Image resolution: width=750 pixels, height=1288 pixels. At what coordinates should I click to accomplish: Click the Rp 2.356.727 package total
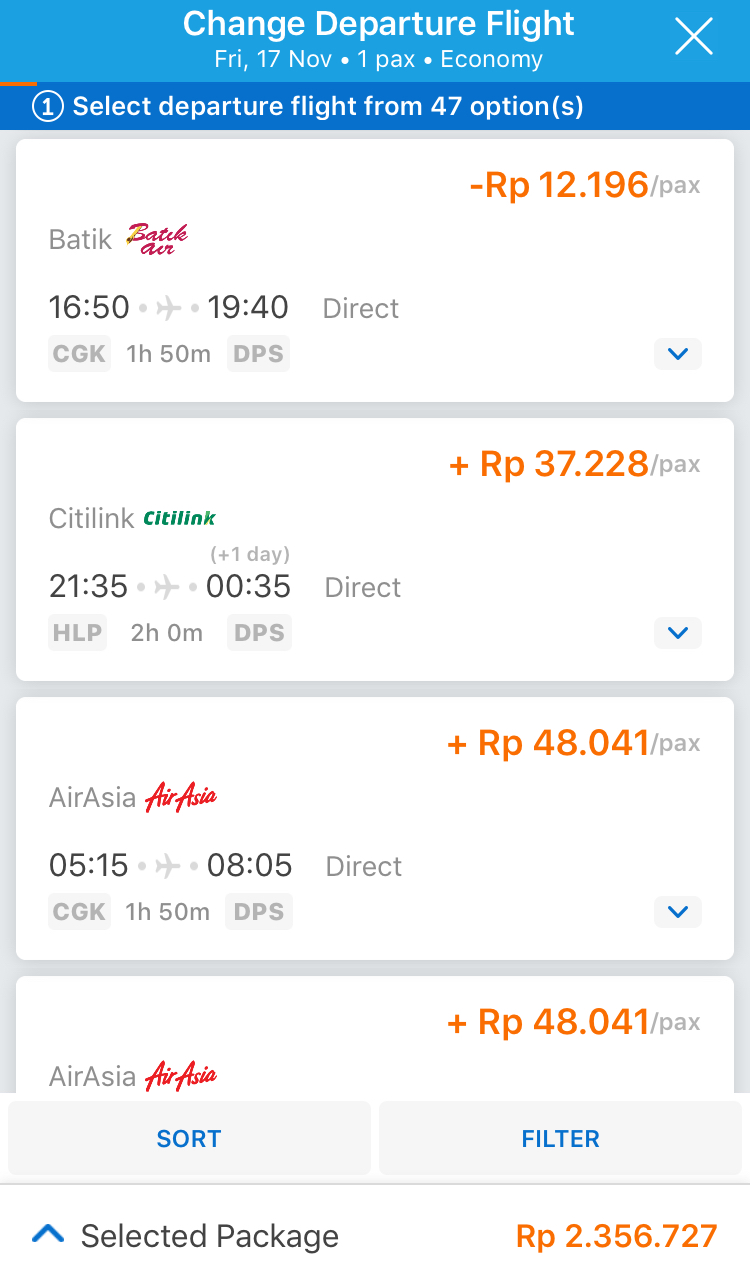[x=616, y=1236]
